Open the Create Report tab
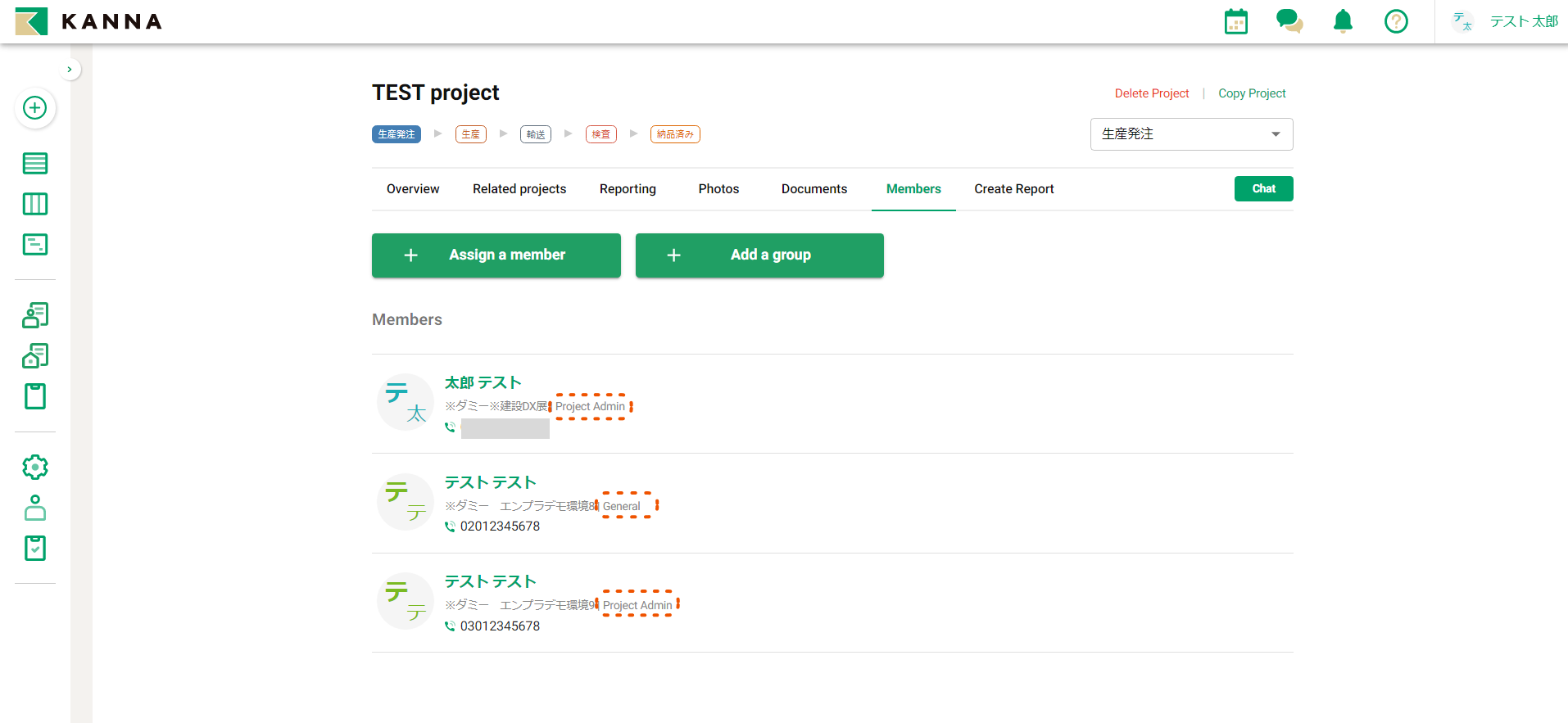The image size is (1568, 723). (x=1013, y=189)
